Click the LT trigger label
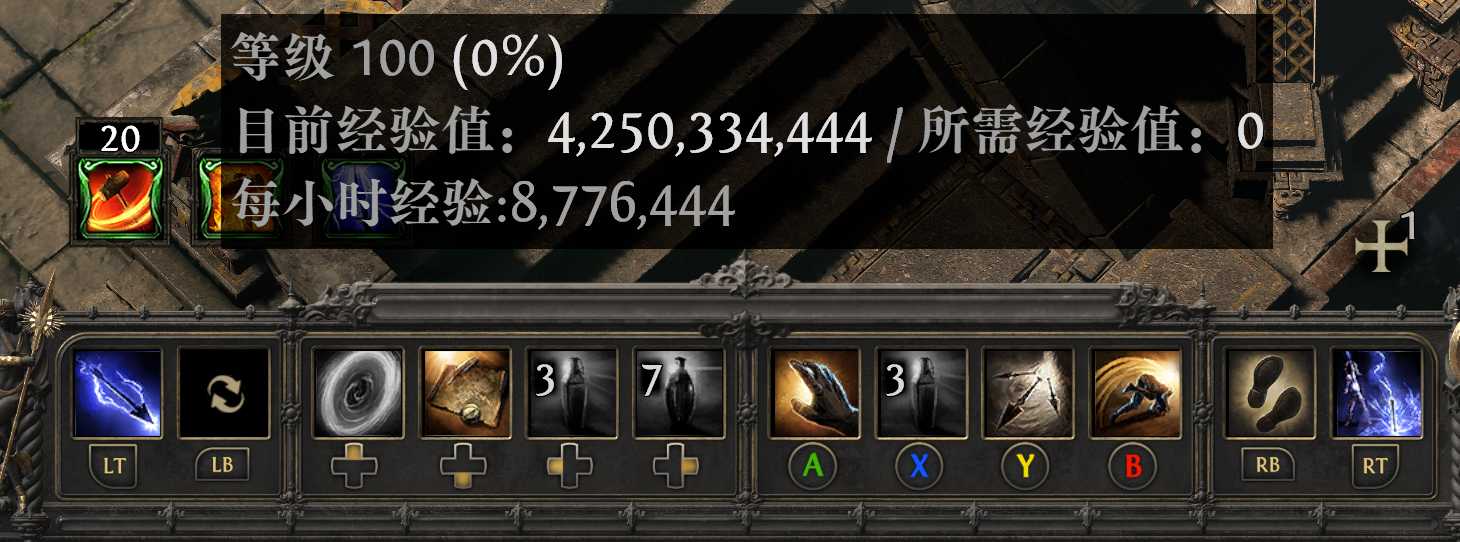Viewport: 1460px width, 542px height. click(x=115, y=466)
